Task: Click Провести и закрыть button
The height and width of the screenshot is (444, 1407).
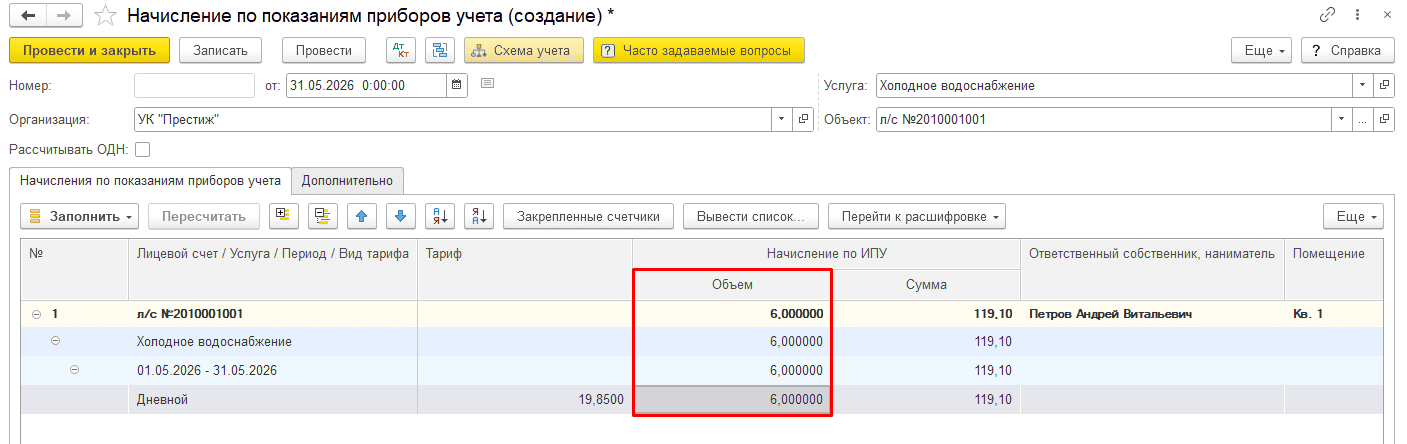Action: [89, 50]
